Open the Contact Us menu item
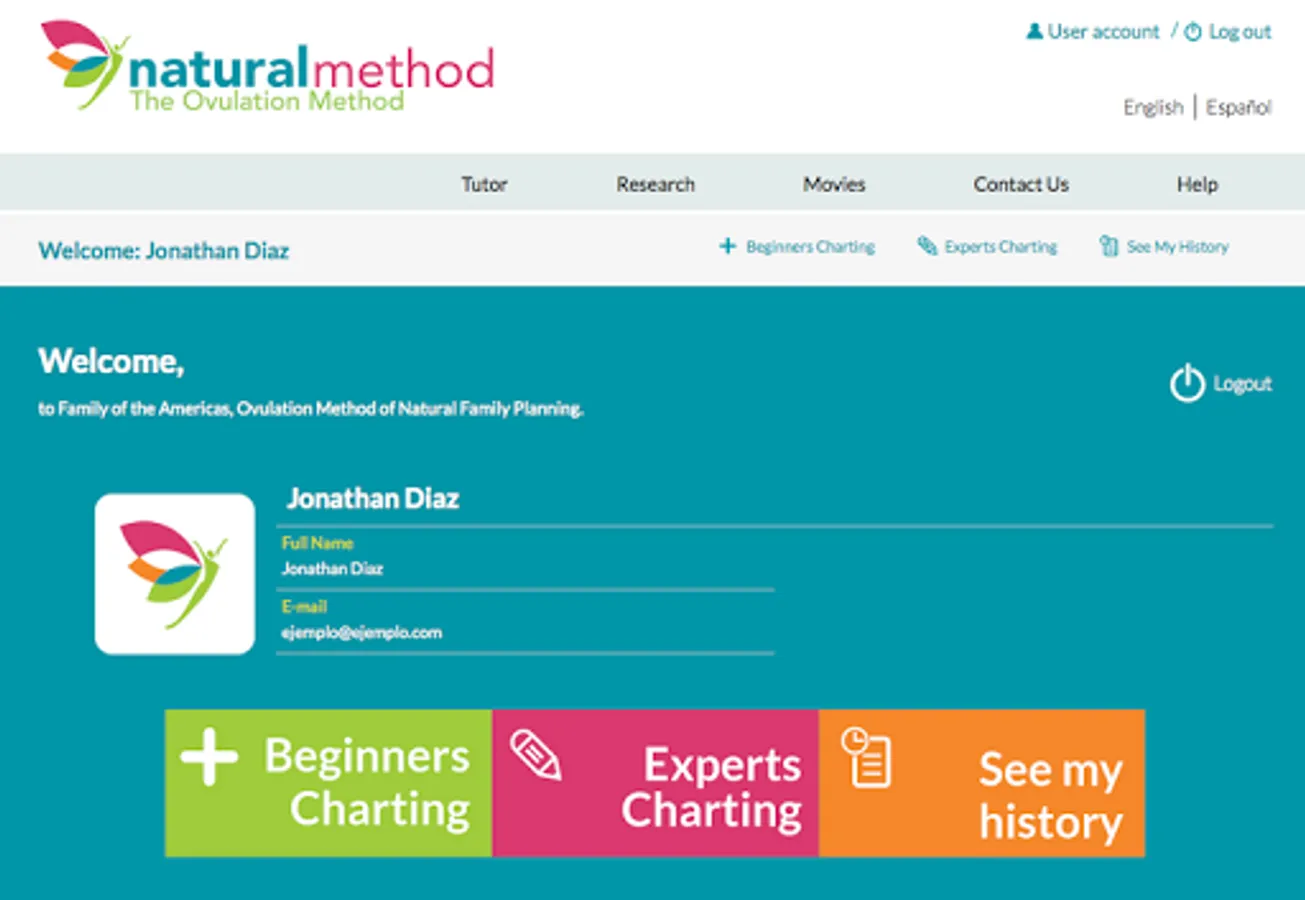Viewport: 1305px width, 900px height. pos(1021,184)
